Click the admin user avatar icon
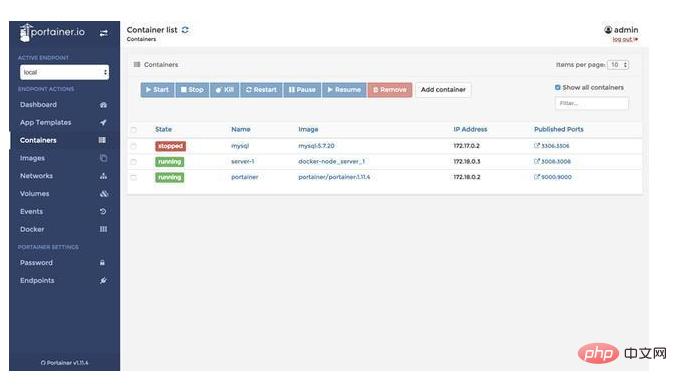Screen dimensions: 677x386 [x=608, y=30]
